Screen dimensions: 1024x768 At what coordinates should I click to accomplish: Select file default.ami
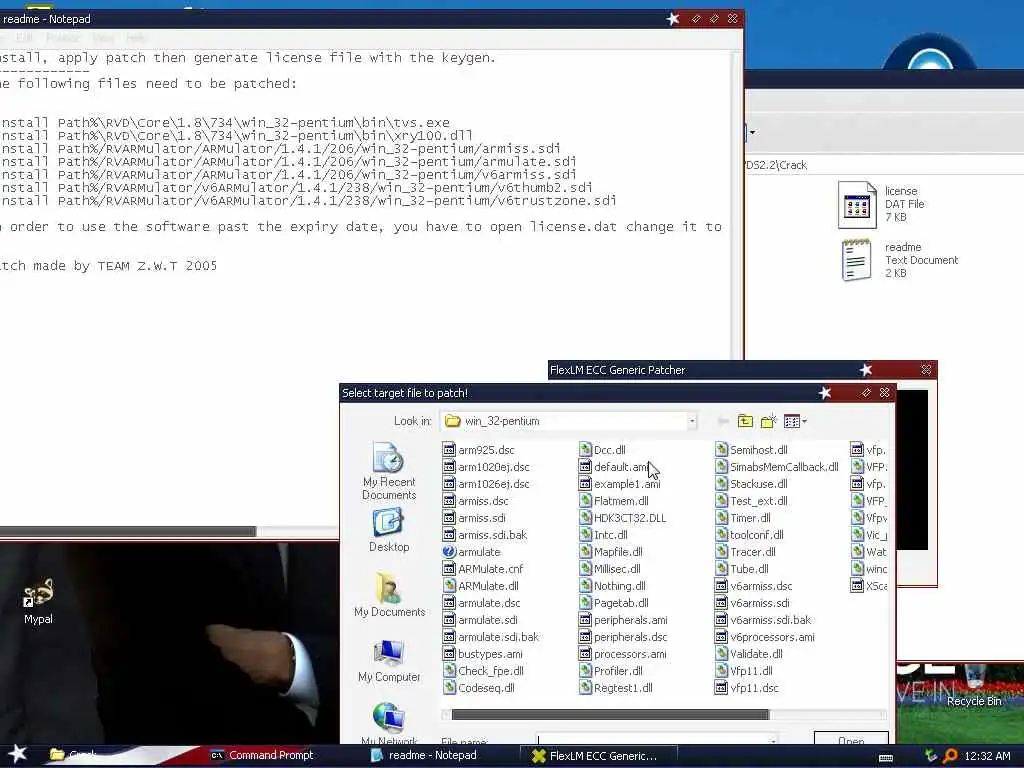click(x=614, y=467)
